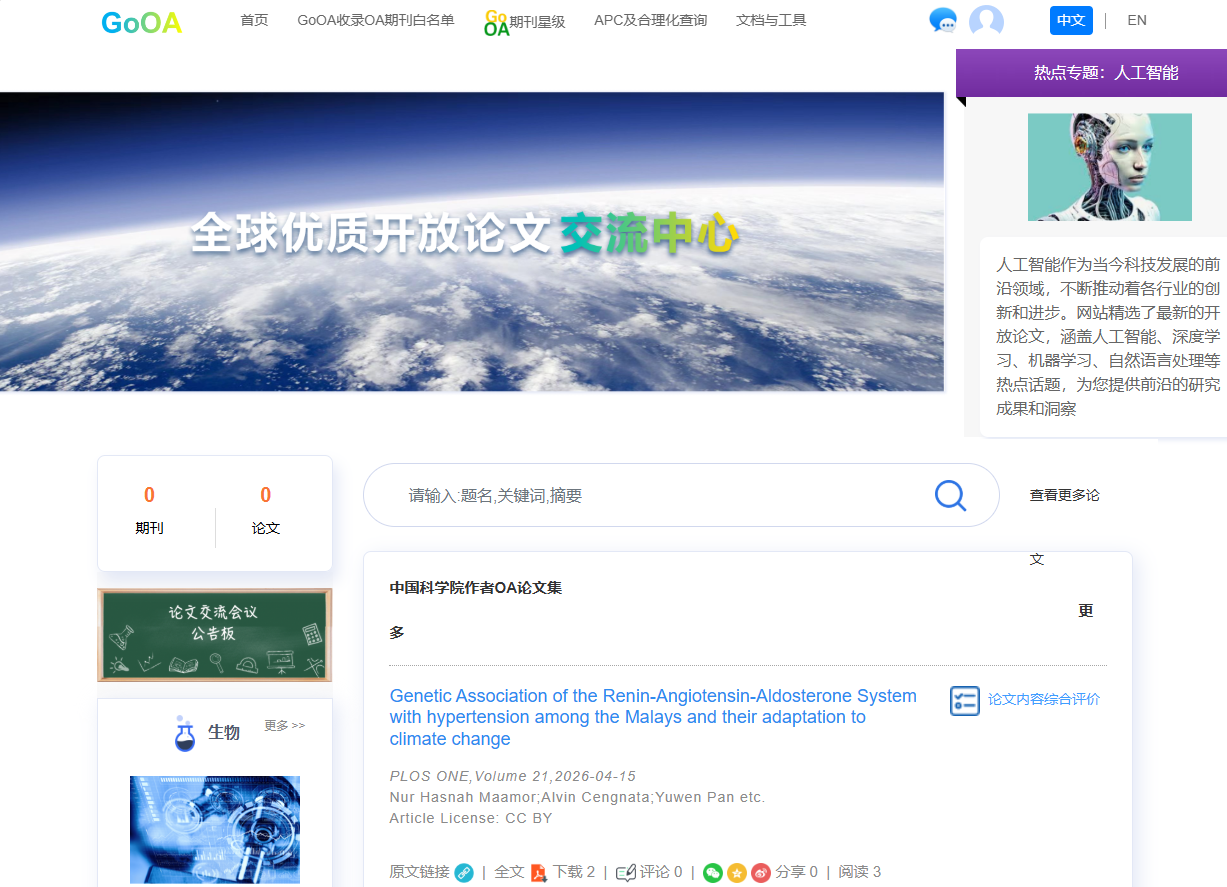Click the 查看更多论文 link
This screenshot has width=1227, height=887.
coord(1064,495)
